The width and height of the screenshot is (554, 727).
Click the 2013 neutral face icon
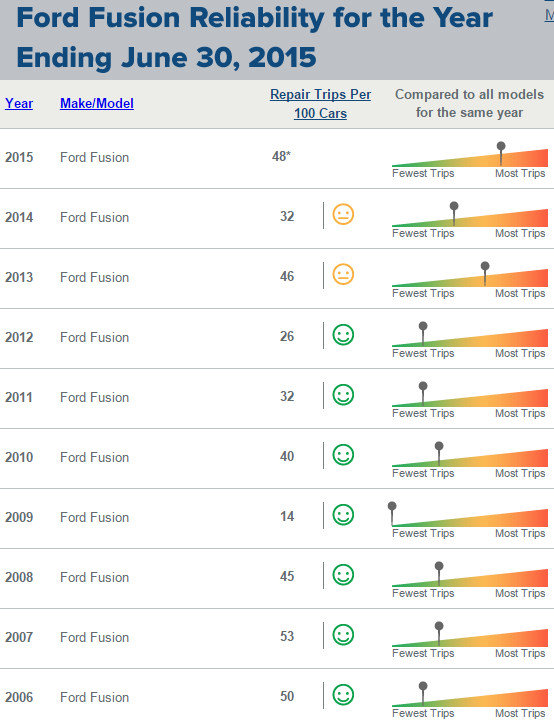343,274
